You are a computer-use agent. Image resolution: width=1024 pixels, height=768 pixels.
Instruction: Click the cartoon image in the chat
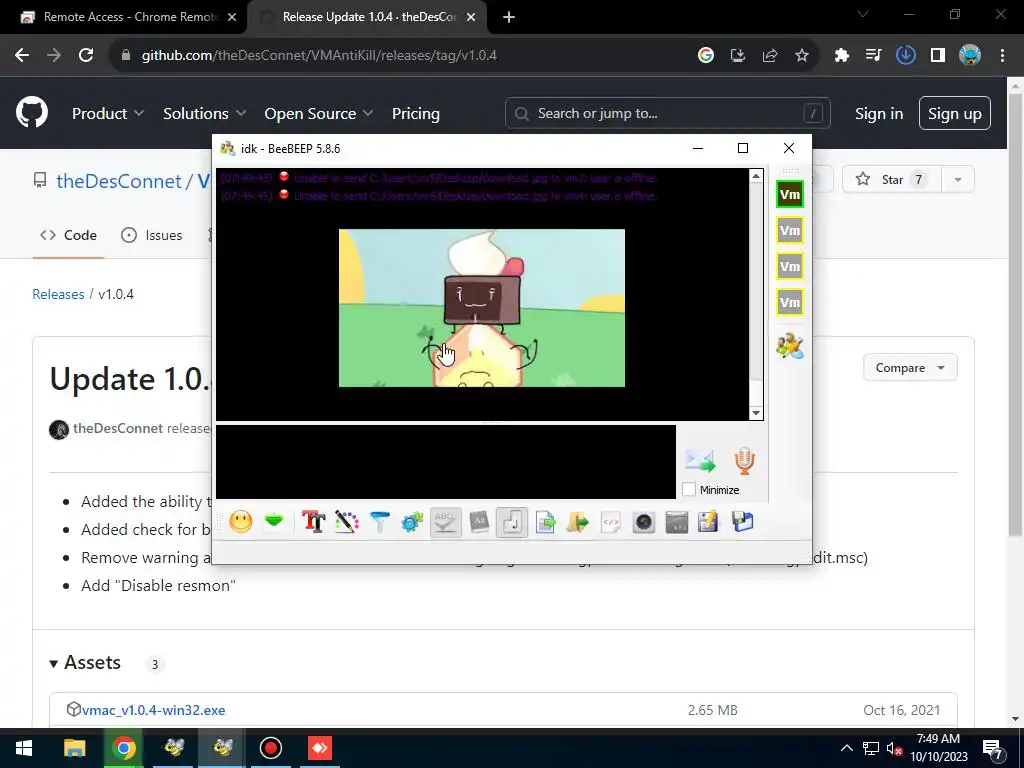click(x=482, y=308)
